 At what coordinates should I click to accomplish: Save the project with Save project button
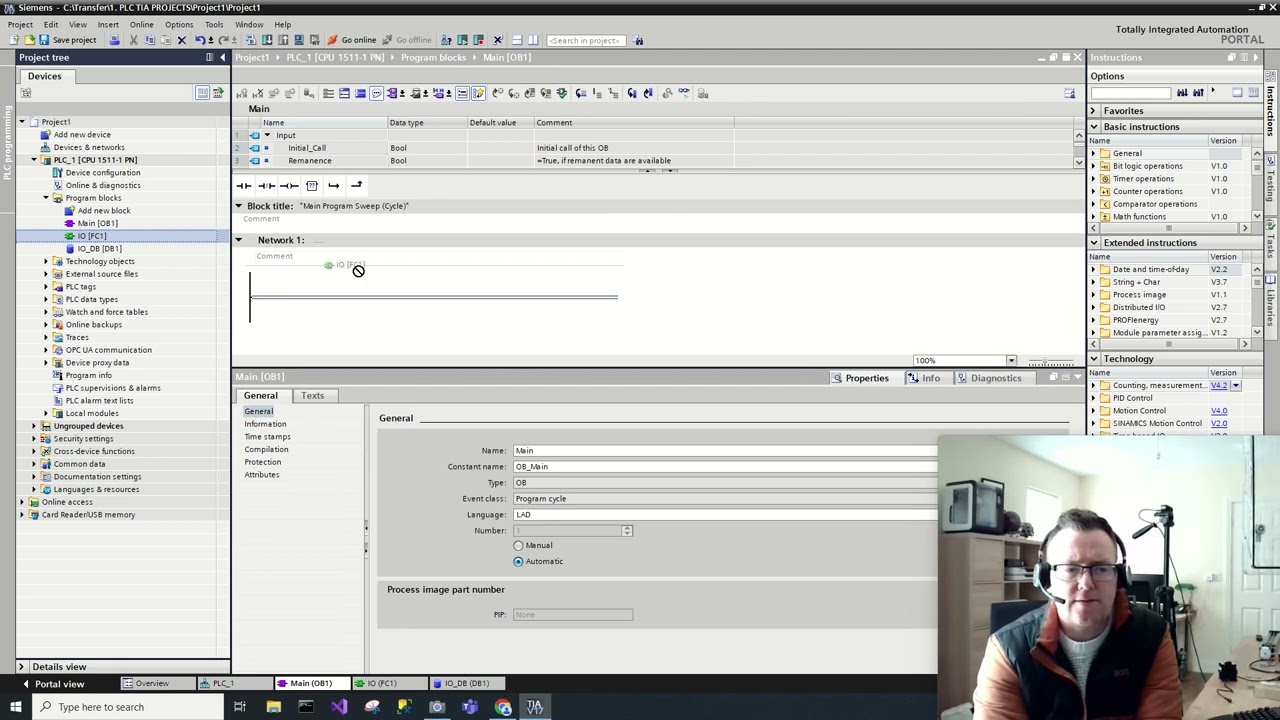click(x=67, y=40)
